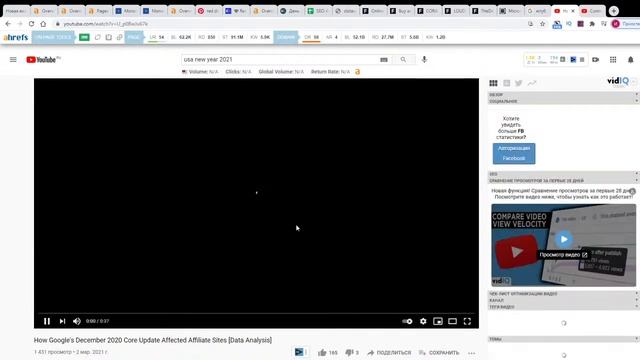Click the green ahrefs toolbar badge
This screenshot has width=640, height=360.
(x=84, y=37)
